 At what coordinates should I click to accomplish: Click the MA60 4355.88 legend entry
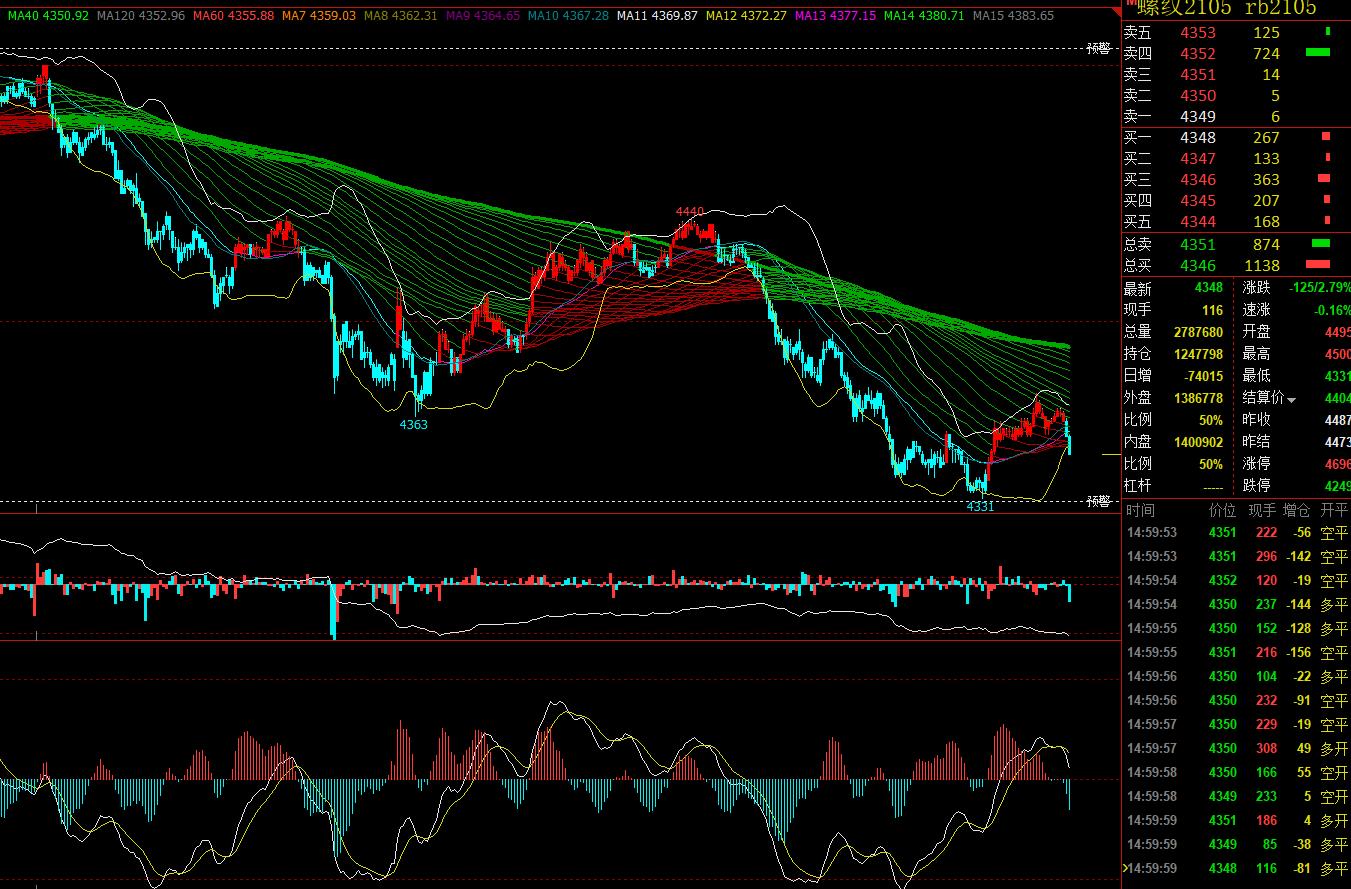pos(234,16)
